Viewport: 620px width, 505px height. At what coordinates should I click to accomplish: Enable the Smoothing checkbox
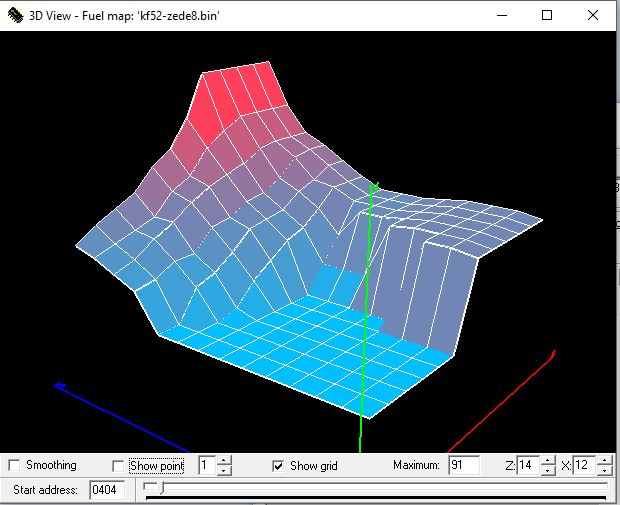[14, 465]
